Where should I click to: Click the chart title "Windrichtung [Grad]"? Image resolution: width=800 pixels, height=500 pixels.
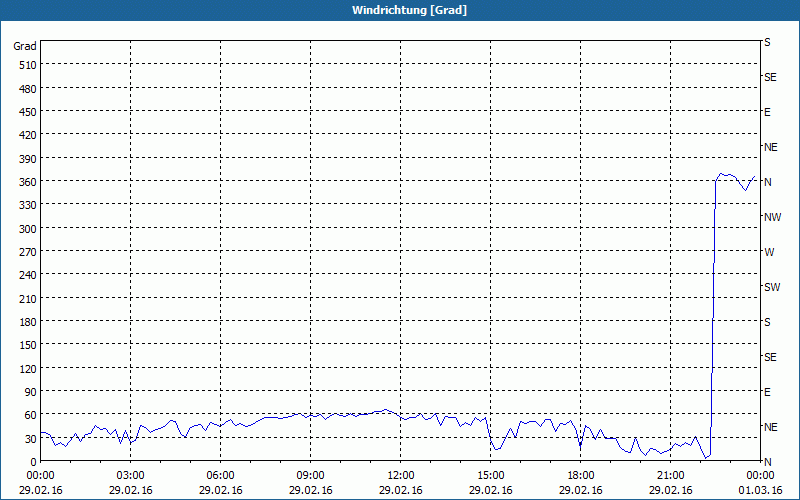pyautogui.click(x=409, y=10)
